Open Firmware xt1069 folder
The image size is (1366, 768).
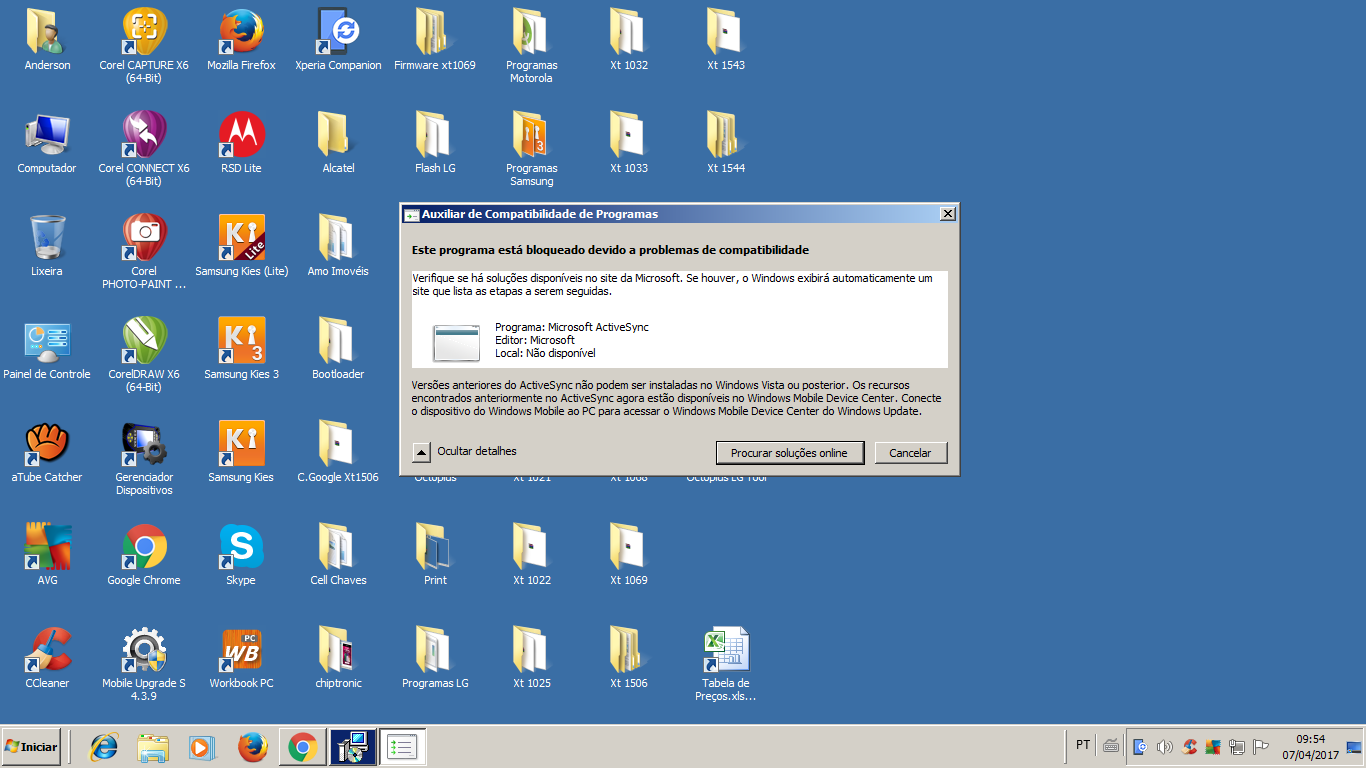coord(435,40)
